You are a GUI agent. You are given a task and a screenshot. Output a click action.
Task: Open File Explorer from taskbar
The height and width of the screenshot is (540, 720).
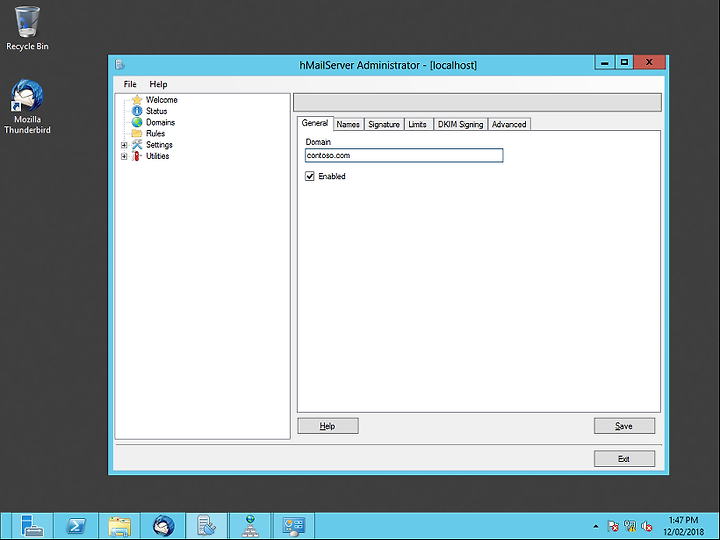(x=119, y=526)
